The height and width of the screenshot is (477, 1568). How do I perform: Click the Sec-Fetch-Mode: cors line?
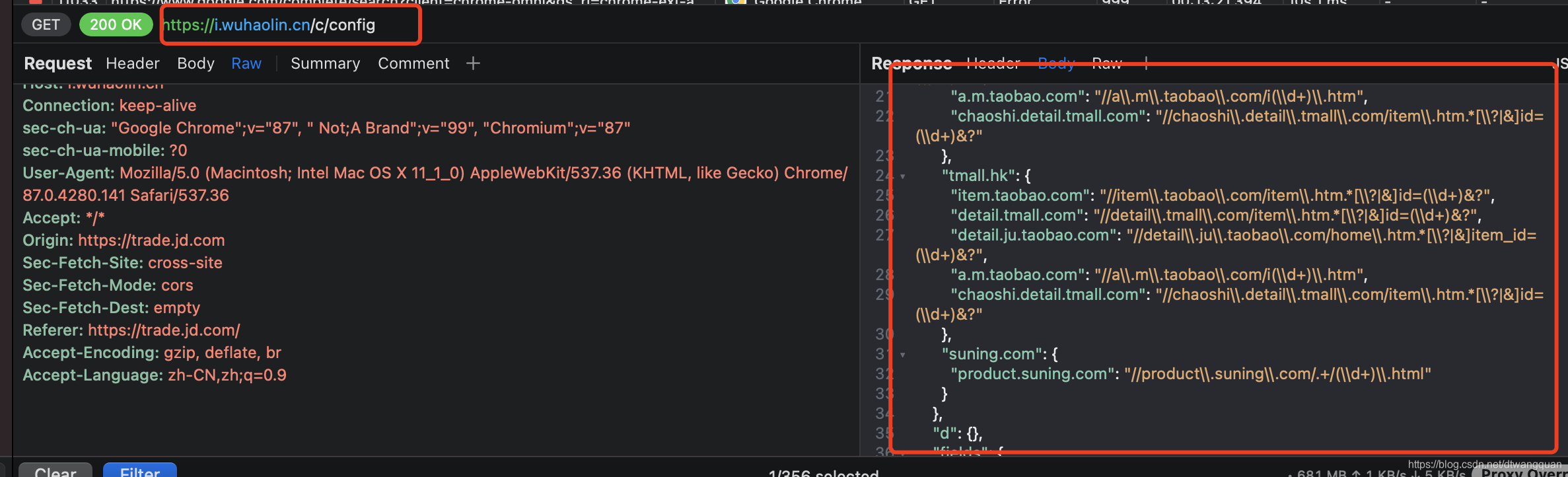coord(108,285)
